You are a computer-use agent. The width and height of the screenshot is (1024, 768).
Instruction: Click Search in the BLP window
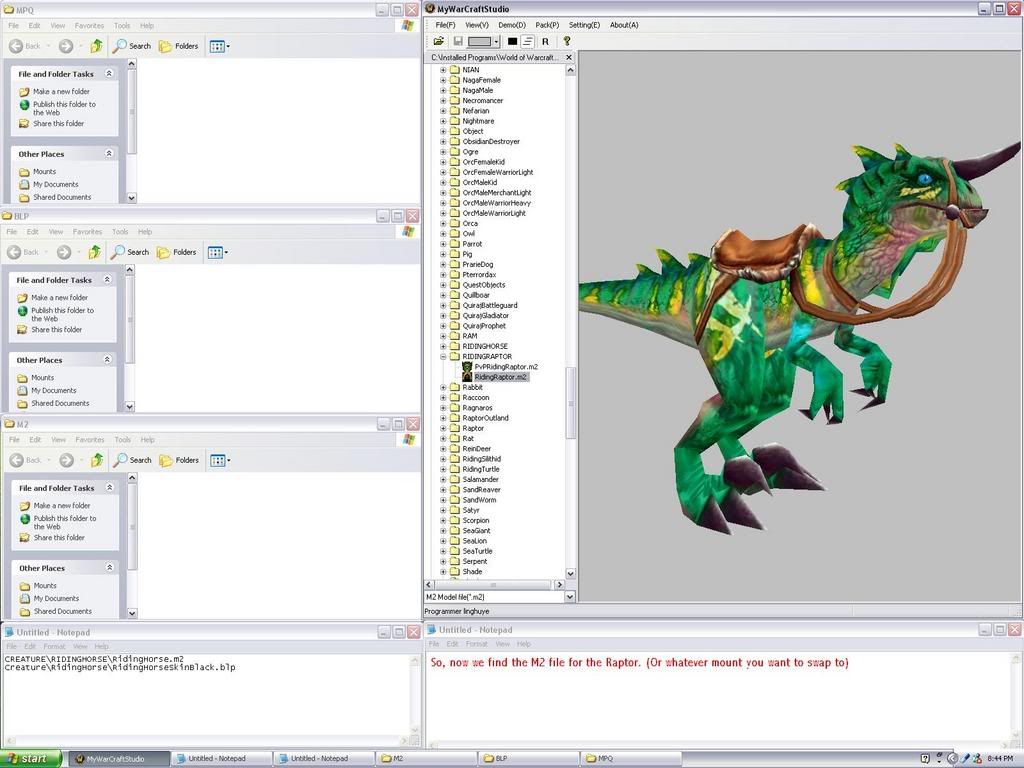coord(130,252)
